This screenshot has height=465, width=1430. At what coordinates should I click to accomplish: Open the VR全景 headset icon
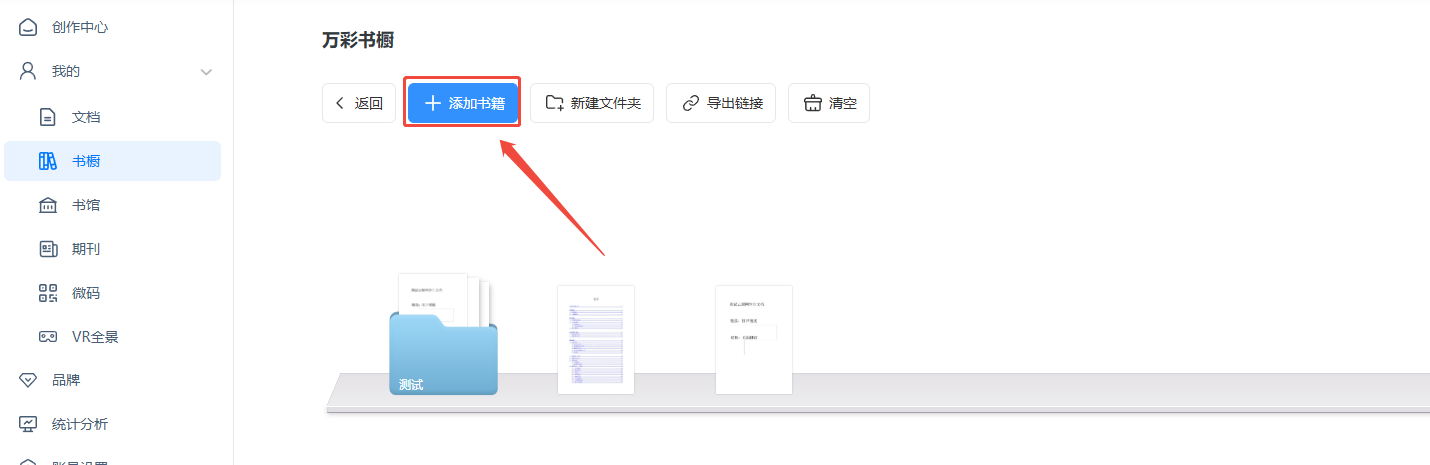click(x=47, y=337)
